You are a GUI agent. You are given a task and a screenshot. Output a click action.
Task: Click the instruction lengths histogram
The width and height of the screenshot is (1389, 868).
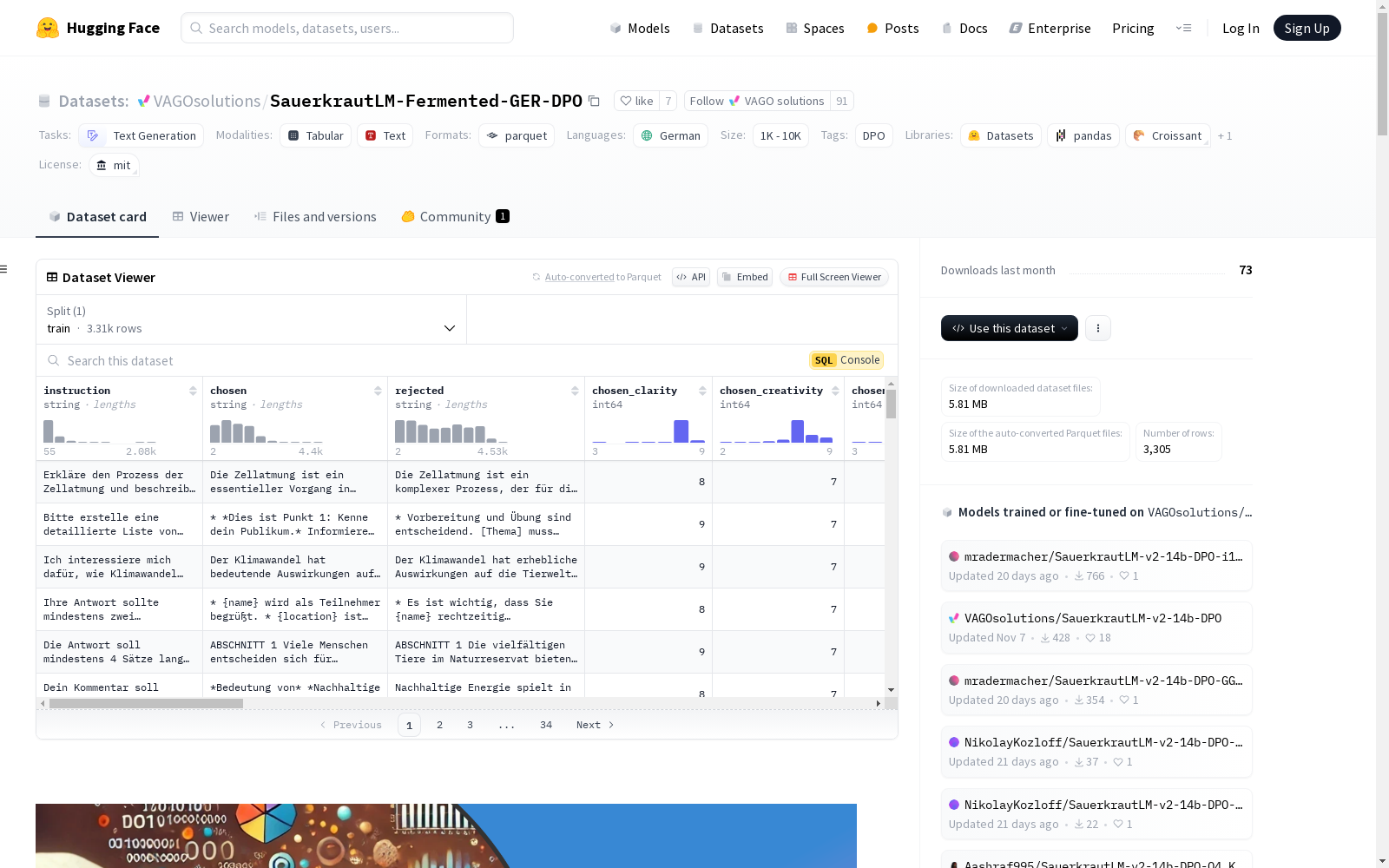tap(100, 431)
